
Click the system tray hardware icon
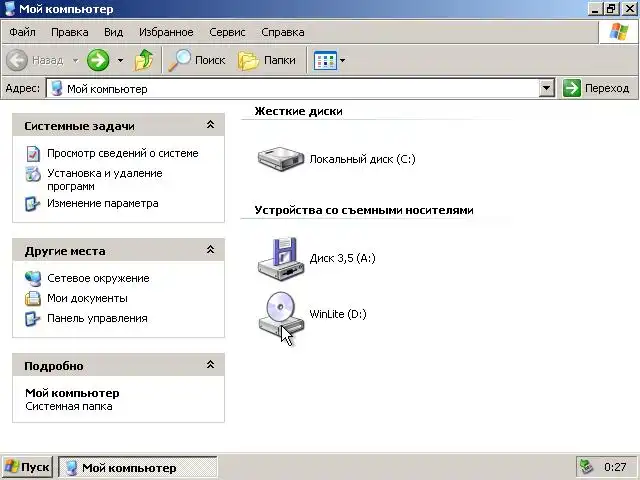point(587,467)
